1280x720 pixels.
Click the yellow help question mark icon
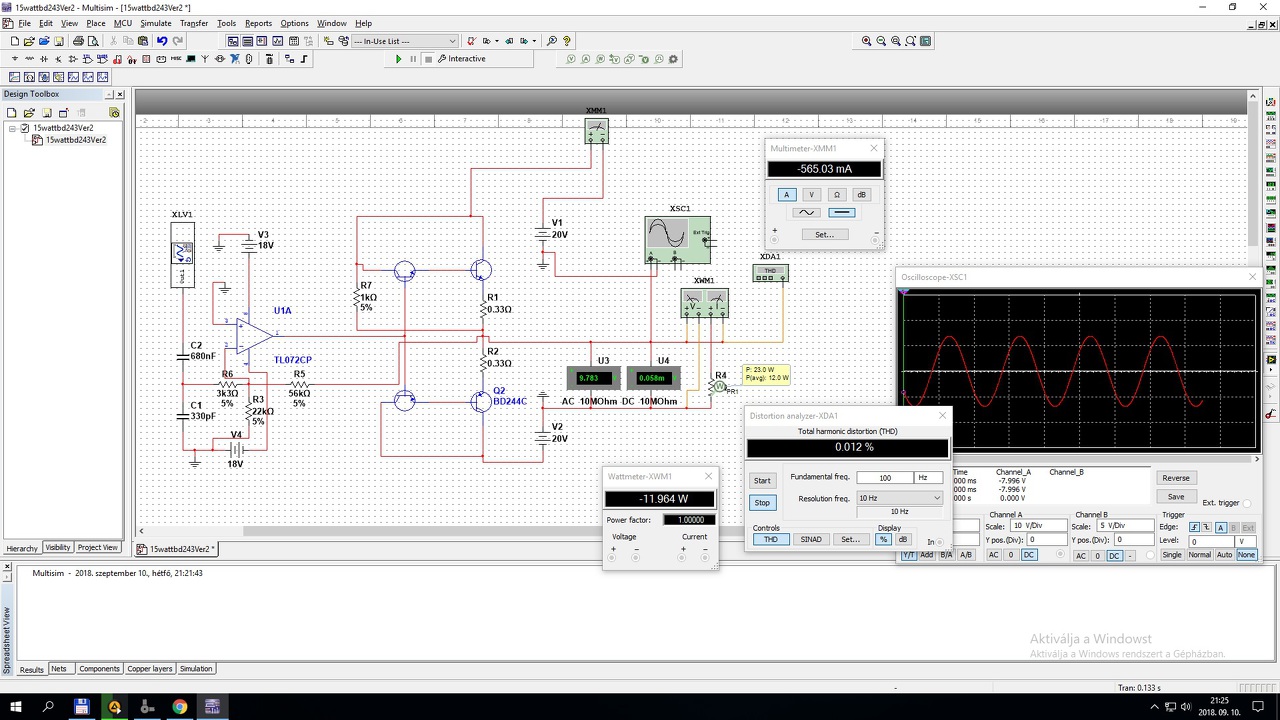(x=567, y=41)
